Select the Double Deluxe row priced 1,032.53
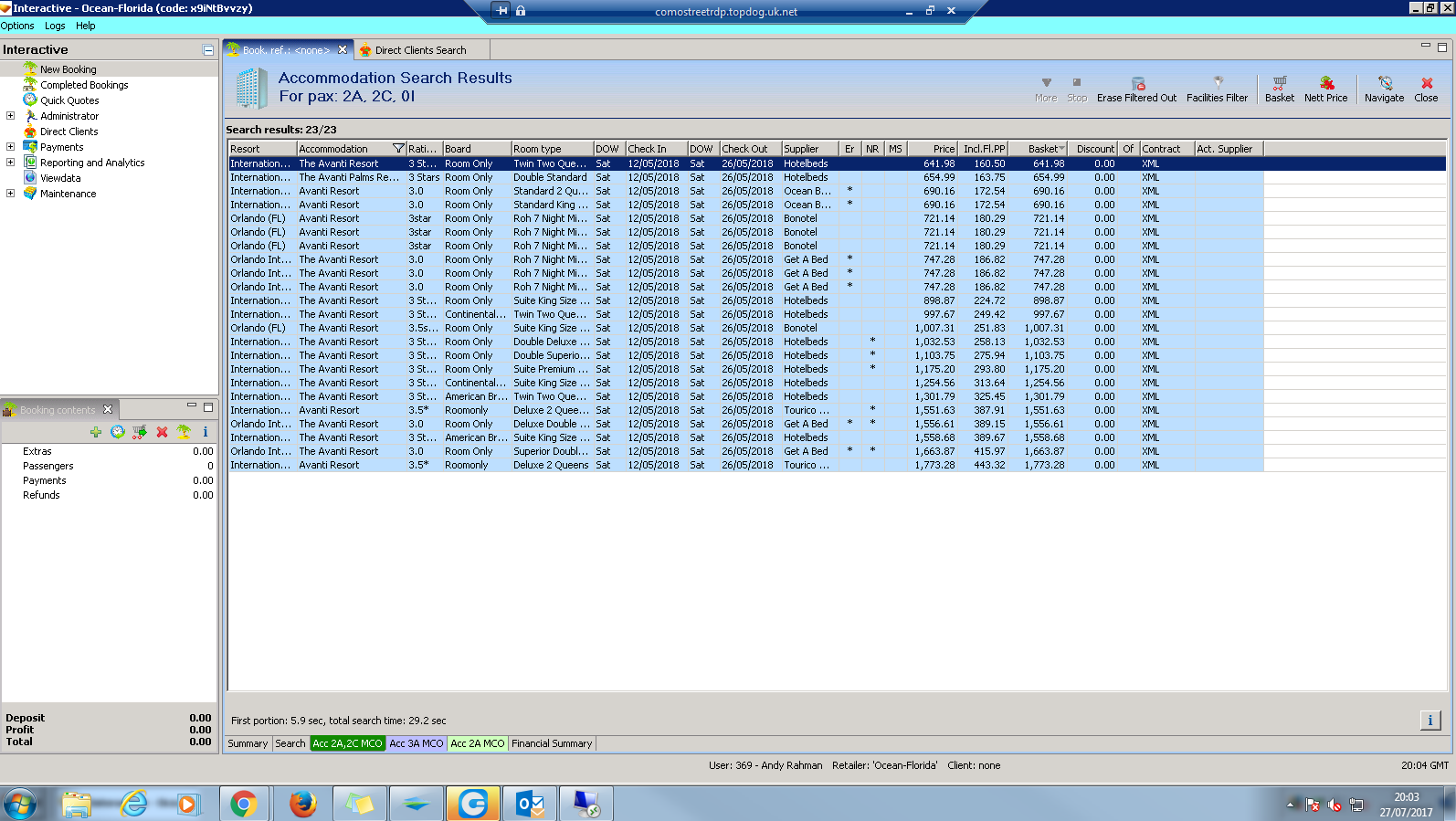The image size is (1456, 821). 745,342
